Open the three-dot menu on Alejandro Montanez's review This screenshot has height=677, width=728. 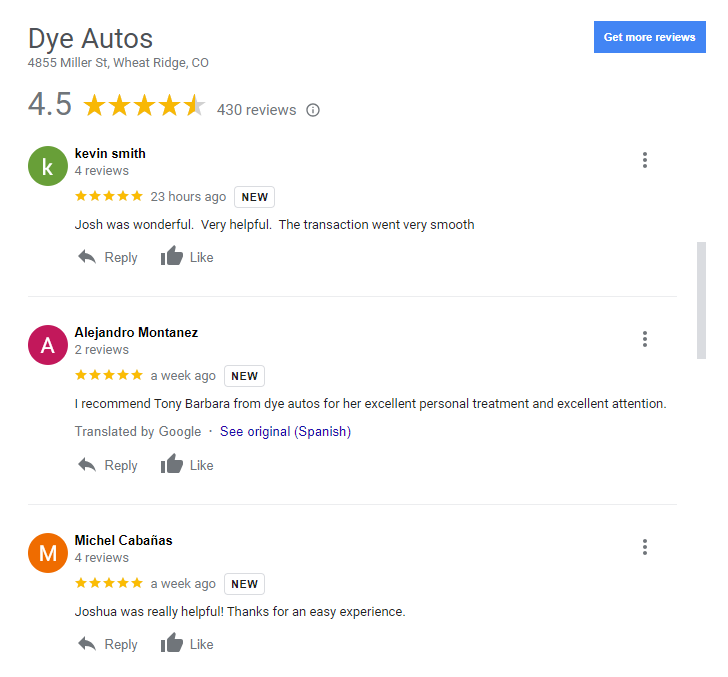pos(644,339)
